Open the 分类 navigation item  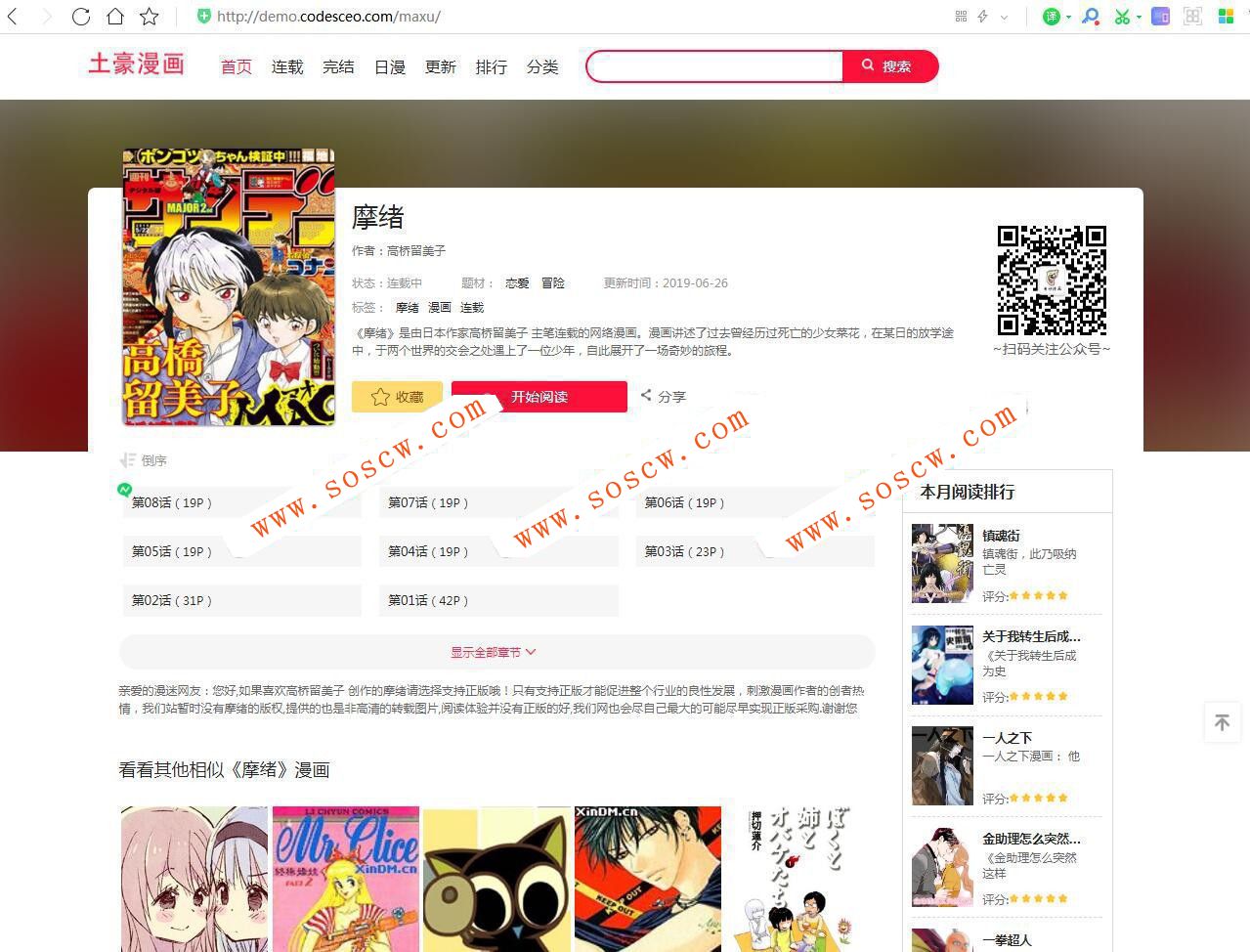pos(542,66)
